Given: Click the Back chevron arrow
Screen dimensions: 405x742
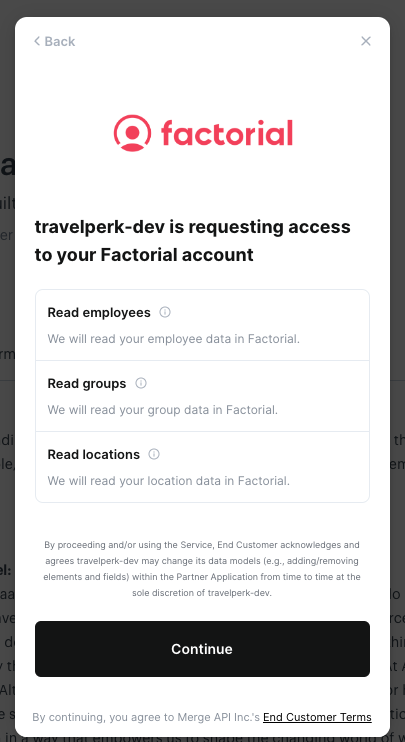Looking at the screenshot, I should (x=37, y=41).
